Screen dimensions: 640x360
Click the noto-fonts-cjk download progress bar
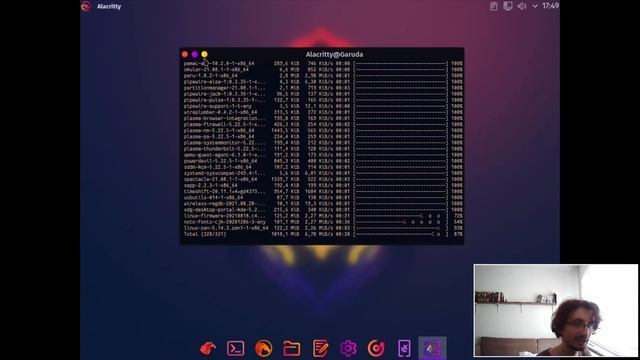(x=401, y=222)
